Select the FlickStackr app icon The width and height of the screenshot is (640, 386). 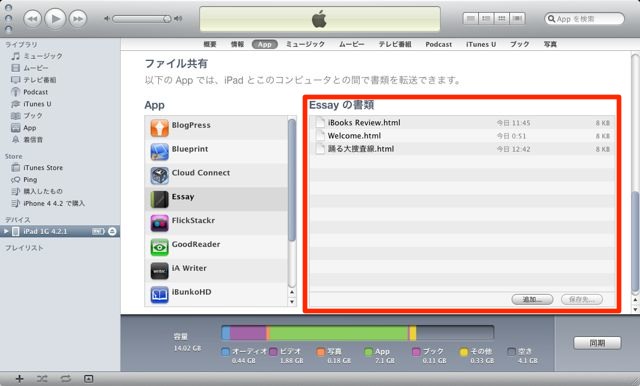(x=159, y=223)
